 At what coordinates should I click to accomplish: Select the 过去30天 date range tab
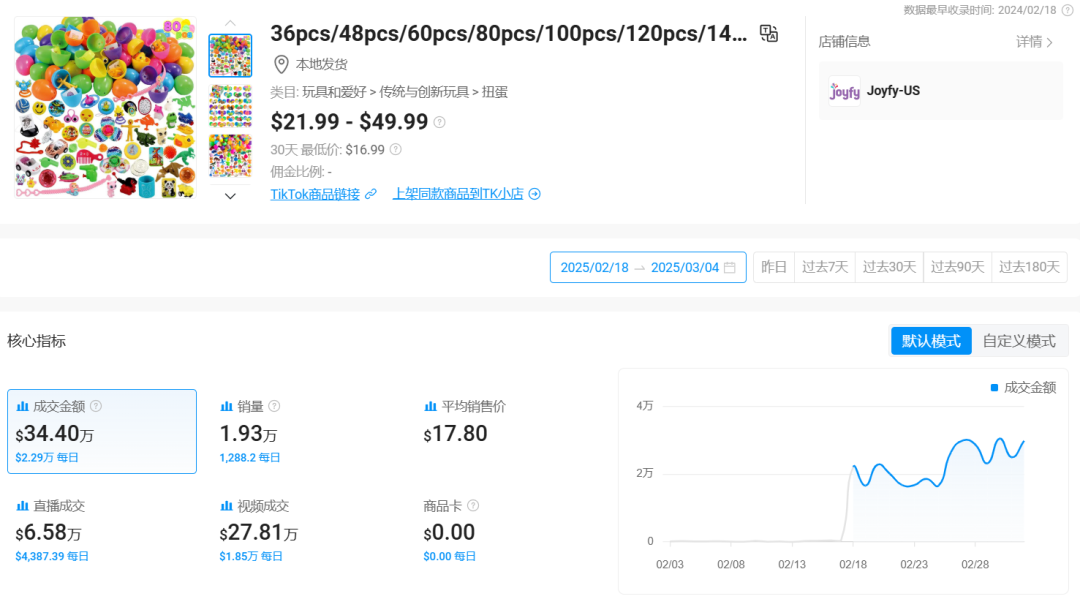[889, 268]
